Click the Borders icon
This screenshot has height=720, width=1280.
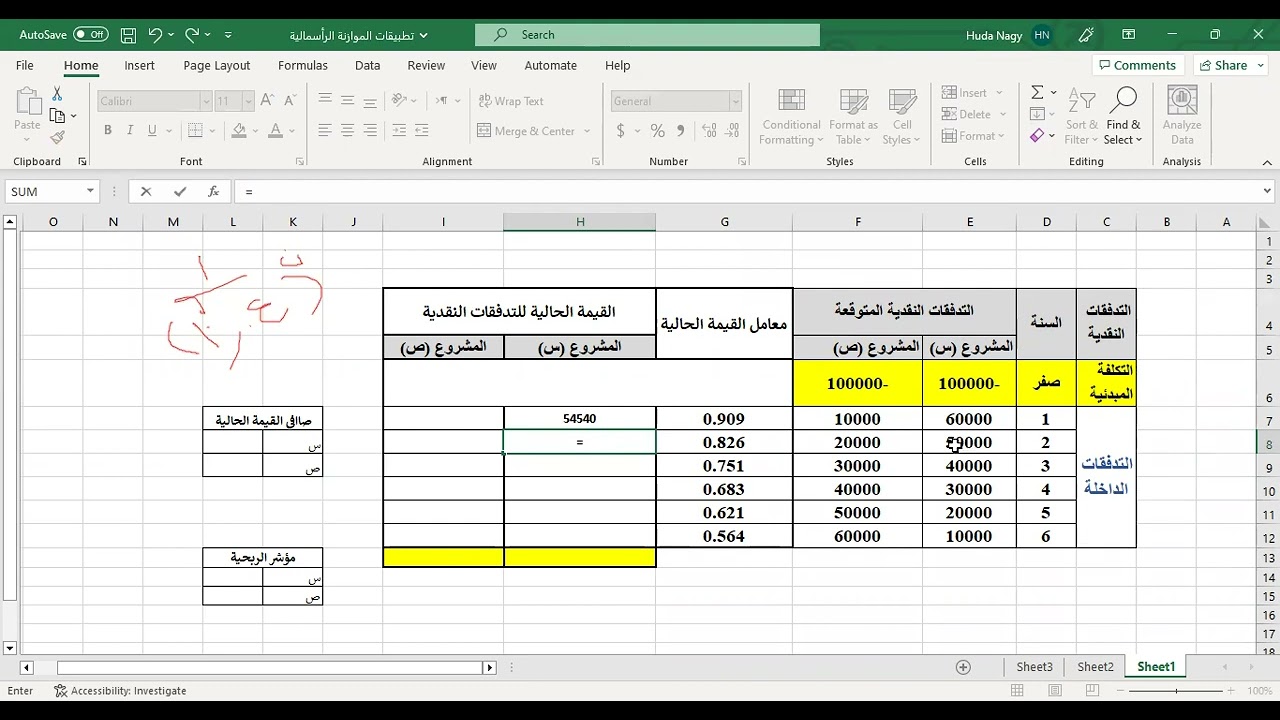point(195,131)
